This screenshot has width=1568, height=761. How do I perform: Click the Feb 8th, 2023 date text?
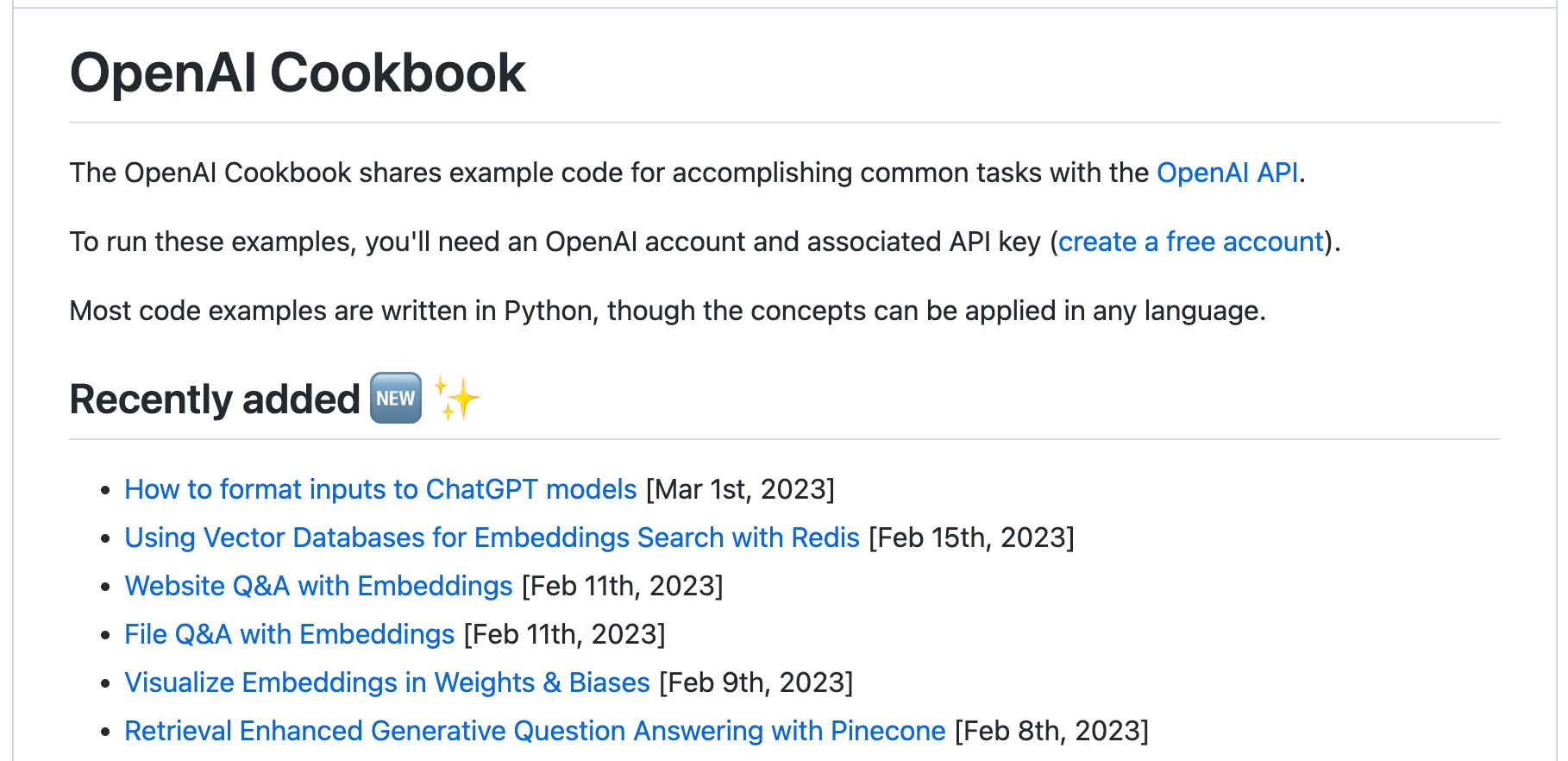[1052, 731]
